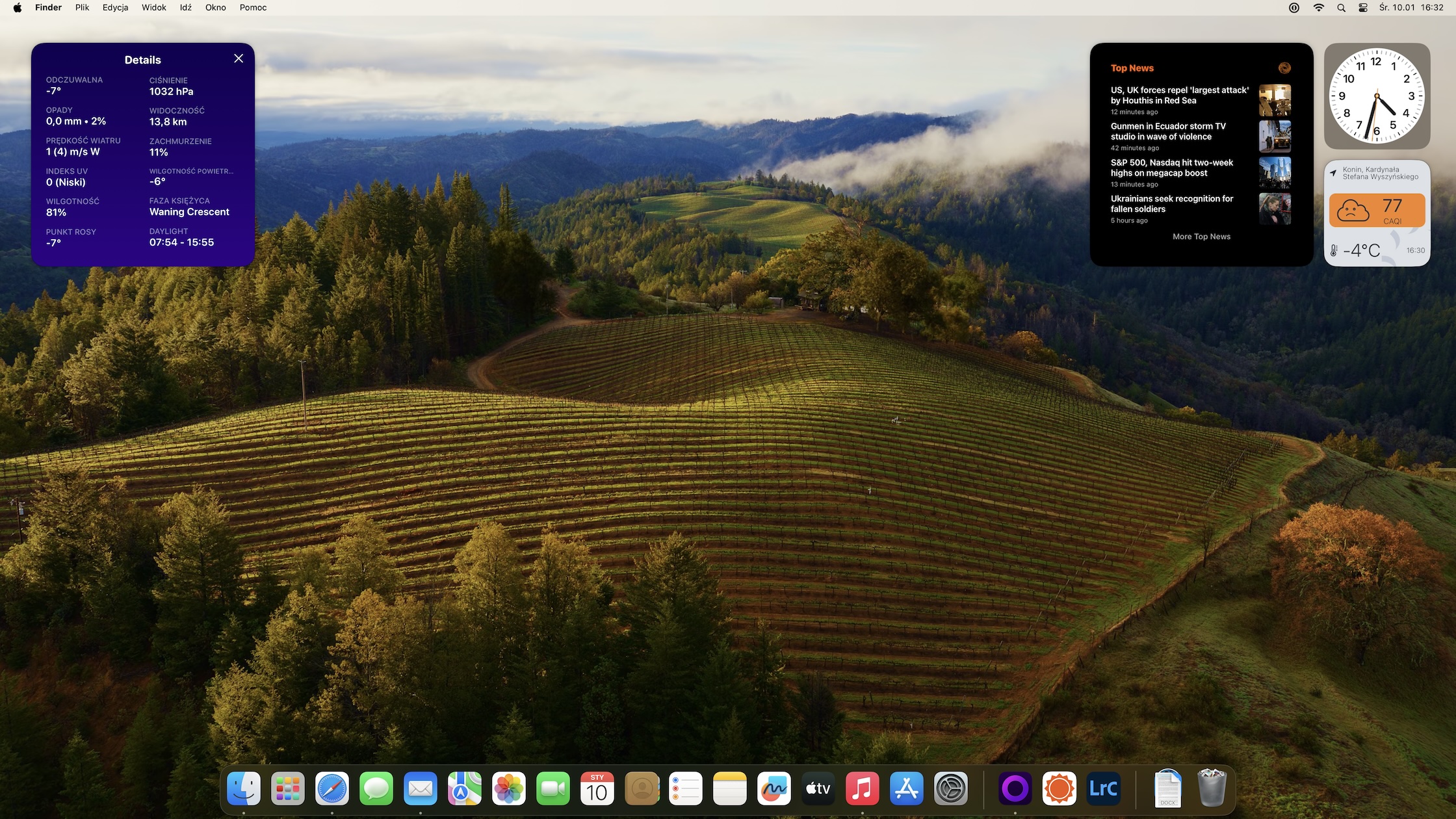The height and width of the screenshot is (819, 1456).
Task: Open Lightroom Classic from the Dock
Action: (1103, 788)
